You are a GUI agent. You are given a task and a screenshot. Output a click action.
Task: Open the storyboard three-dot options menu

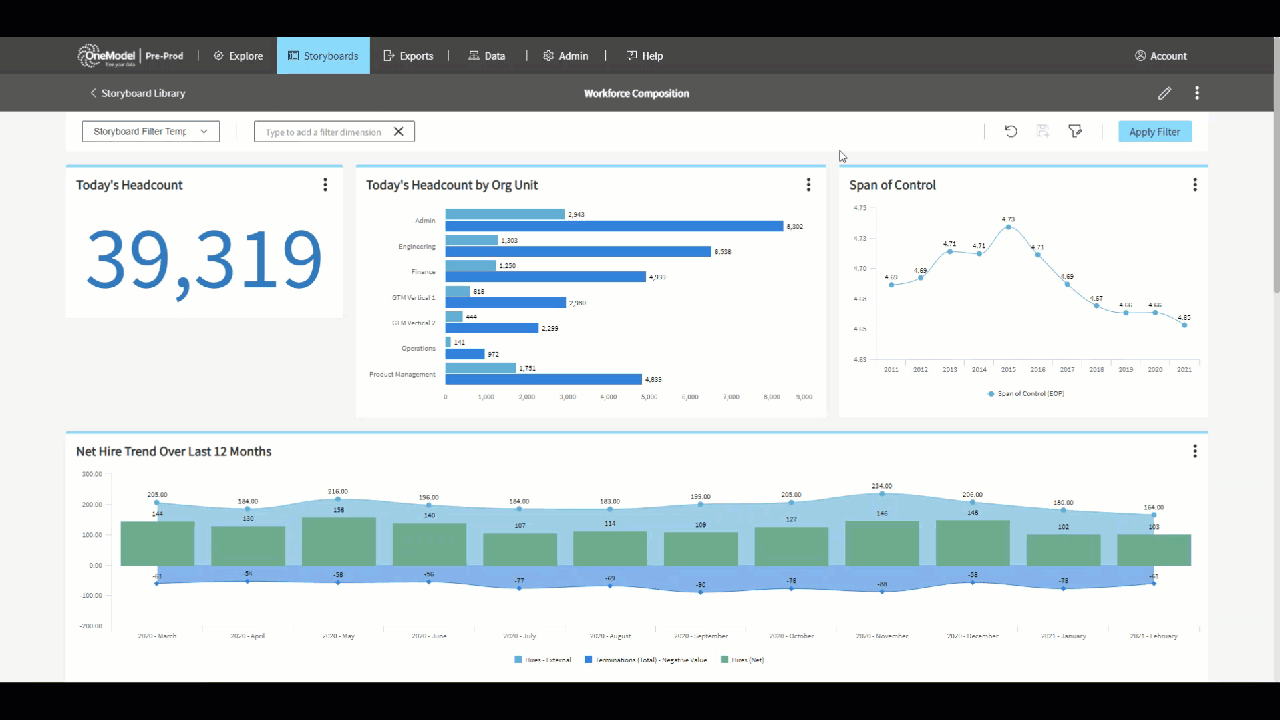[1197, 93]
